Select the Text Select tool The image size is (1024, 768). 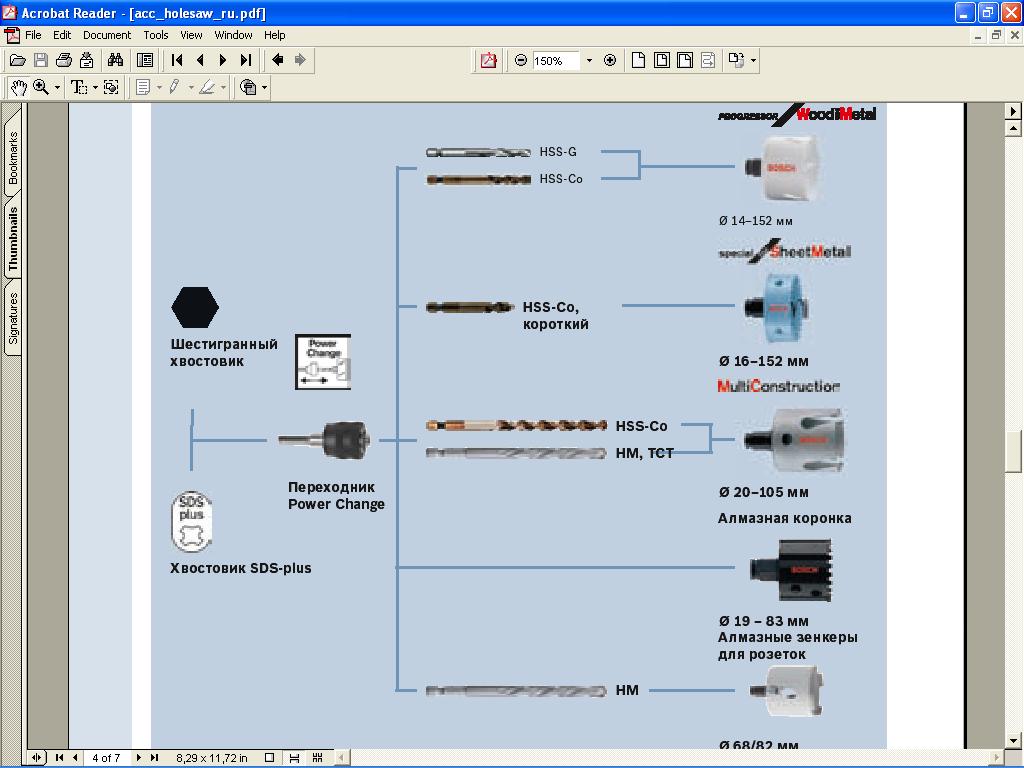pyautogui.click(x=79, y=88)
